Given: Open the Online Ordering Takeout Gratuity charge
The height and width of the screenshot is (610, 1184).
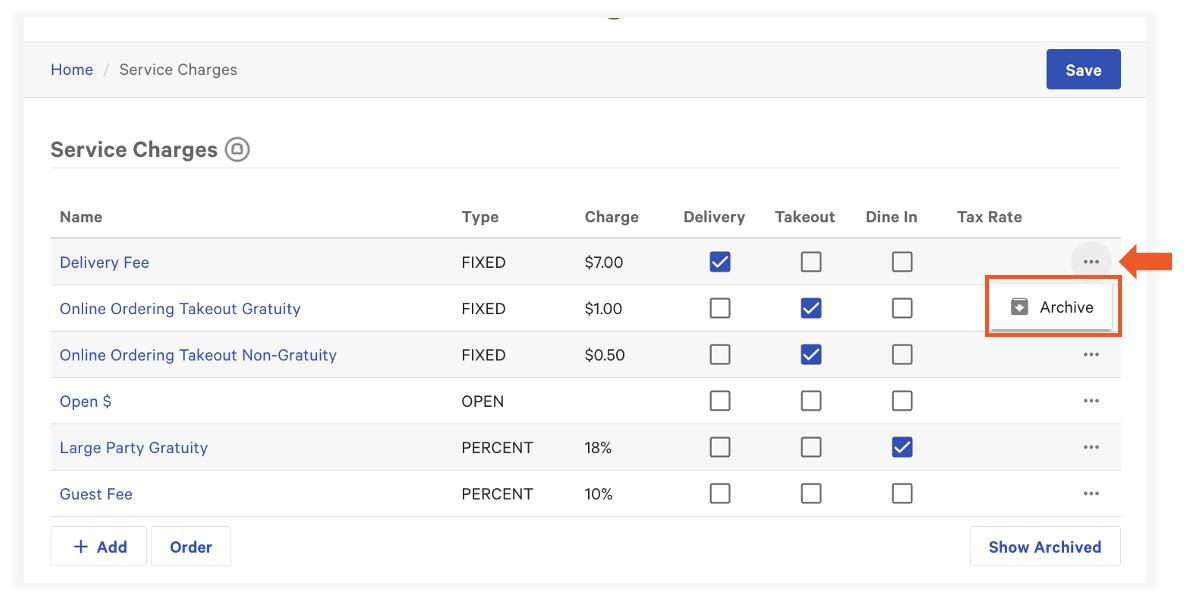Looking at the screenshot, I should click(180, 308).
